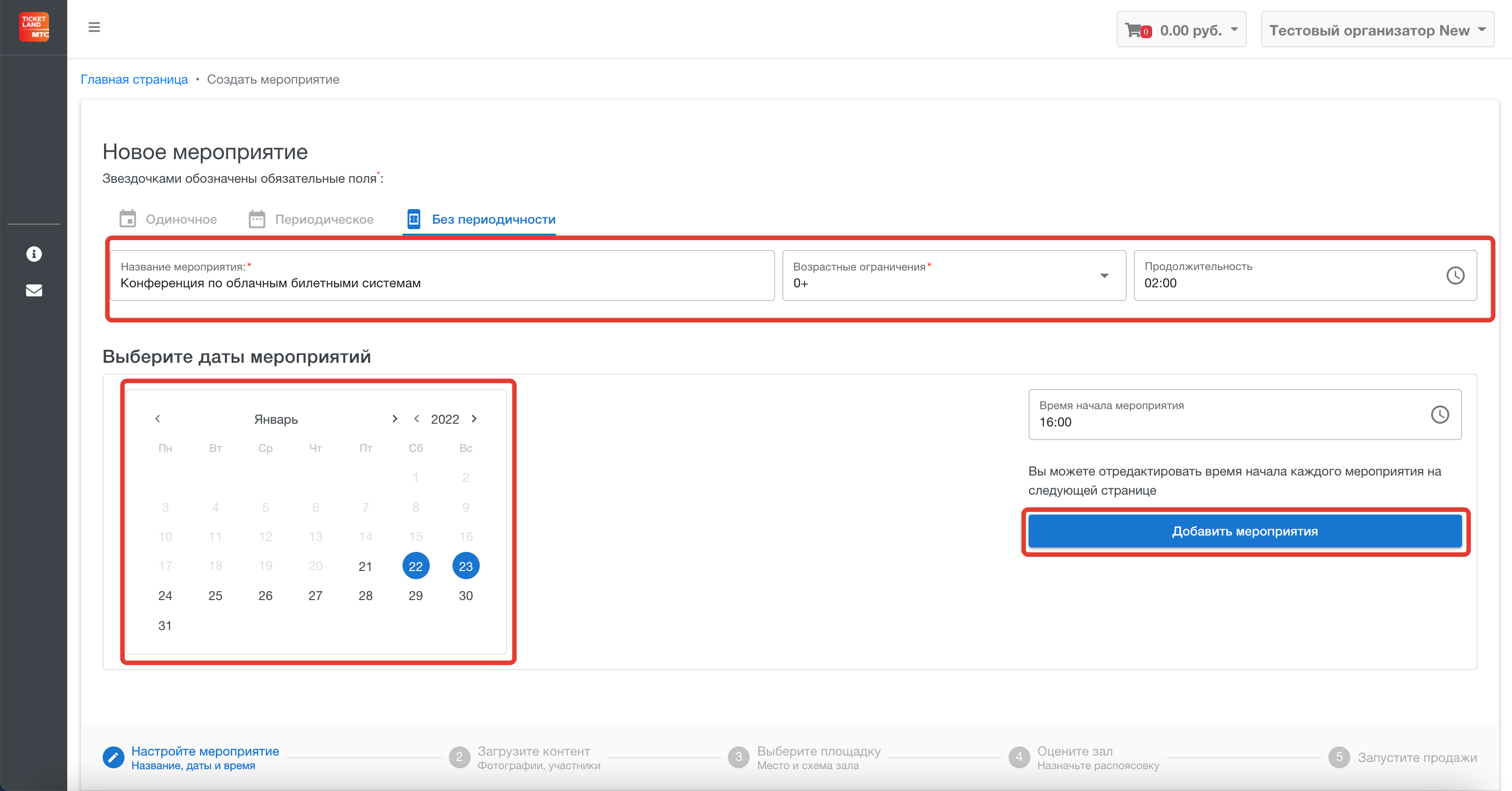1512x791 pixels.
Task: Go to next year after 2022
Action: 474,419
